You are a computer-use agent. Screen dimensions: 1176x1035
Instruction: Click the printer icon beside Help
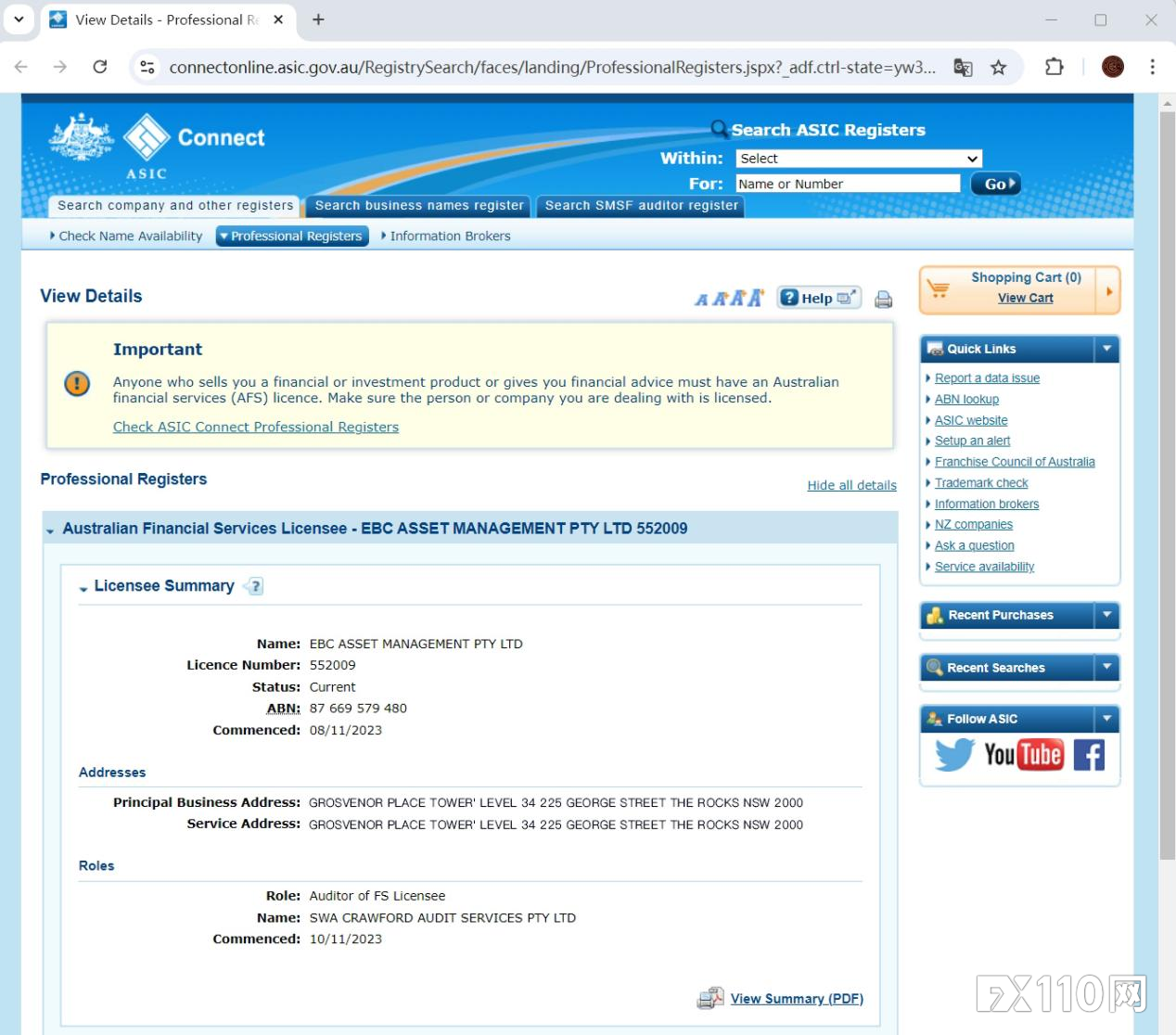click(884, 299)
